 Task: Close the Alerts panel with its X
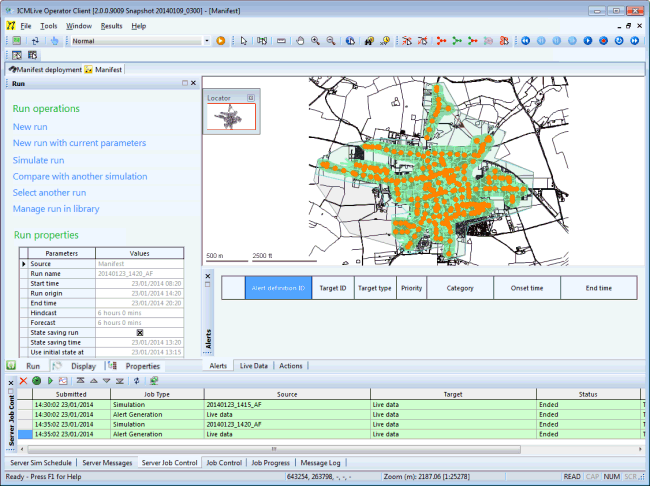208,276
